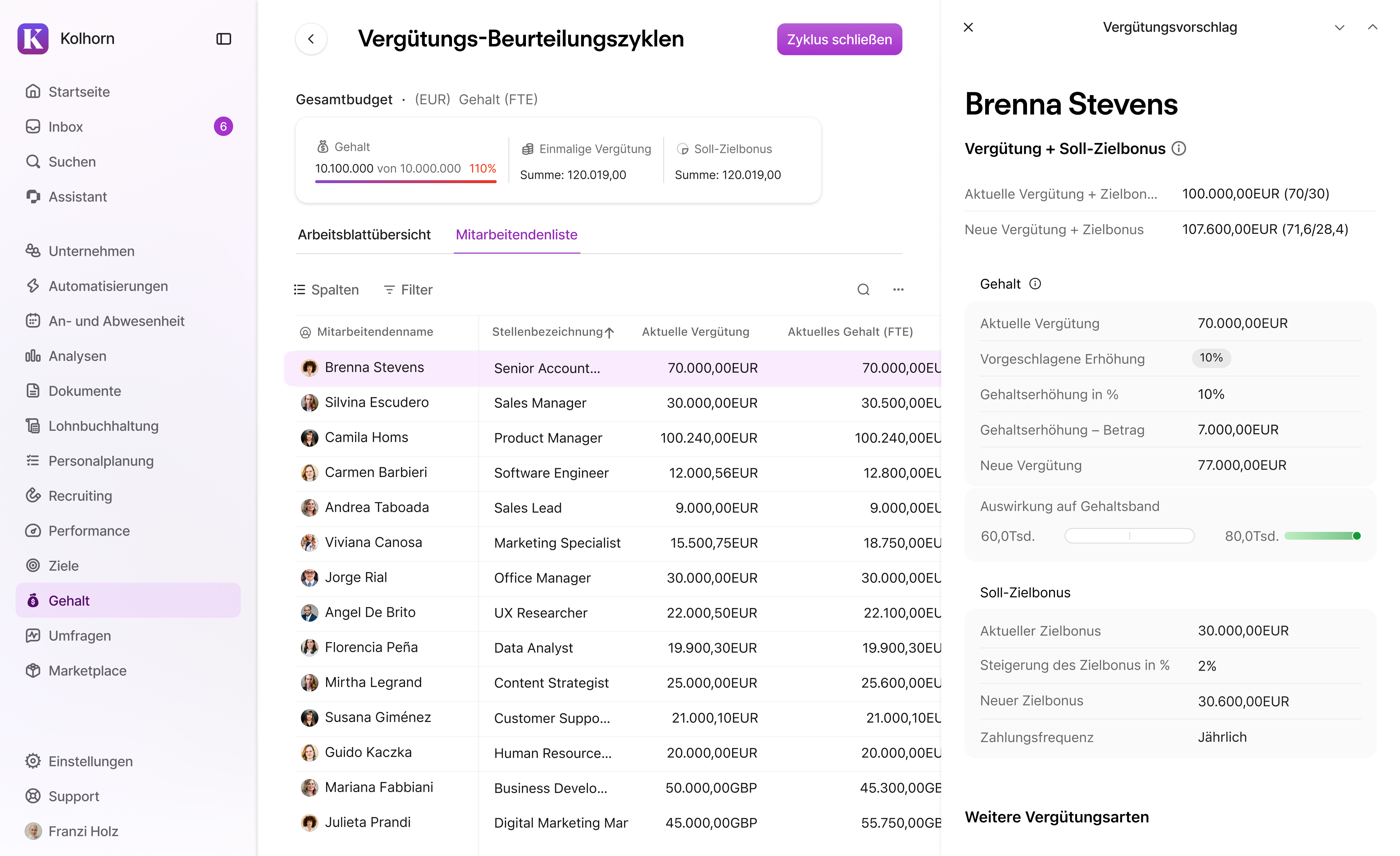Viewport: 1400px width, 856px height.
Task: Switch to Arbeitsblattübersicht tab
Action: 364,234
